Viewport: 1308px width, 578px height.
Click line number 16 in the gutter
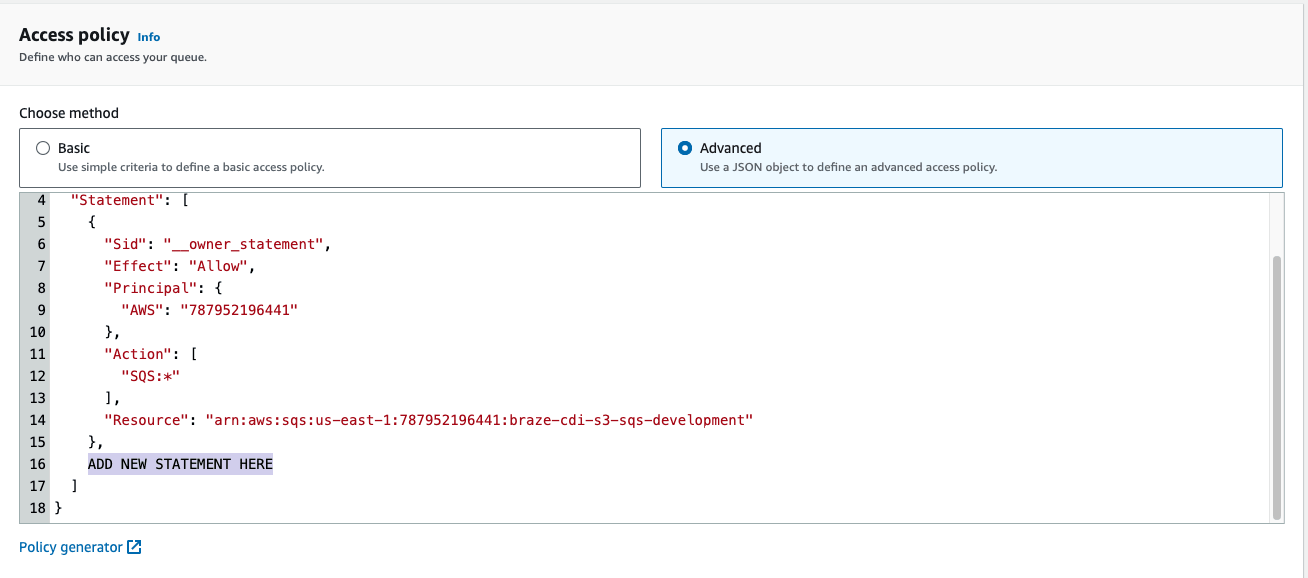pyautogui.click(x=38, y=464)
